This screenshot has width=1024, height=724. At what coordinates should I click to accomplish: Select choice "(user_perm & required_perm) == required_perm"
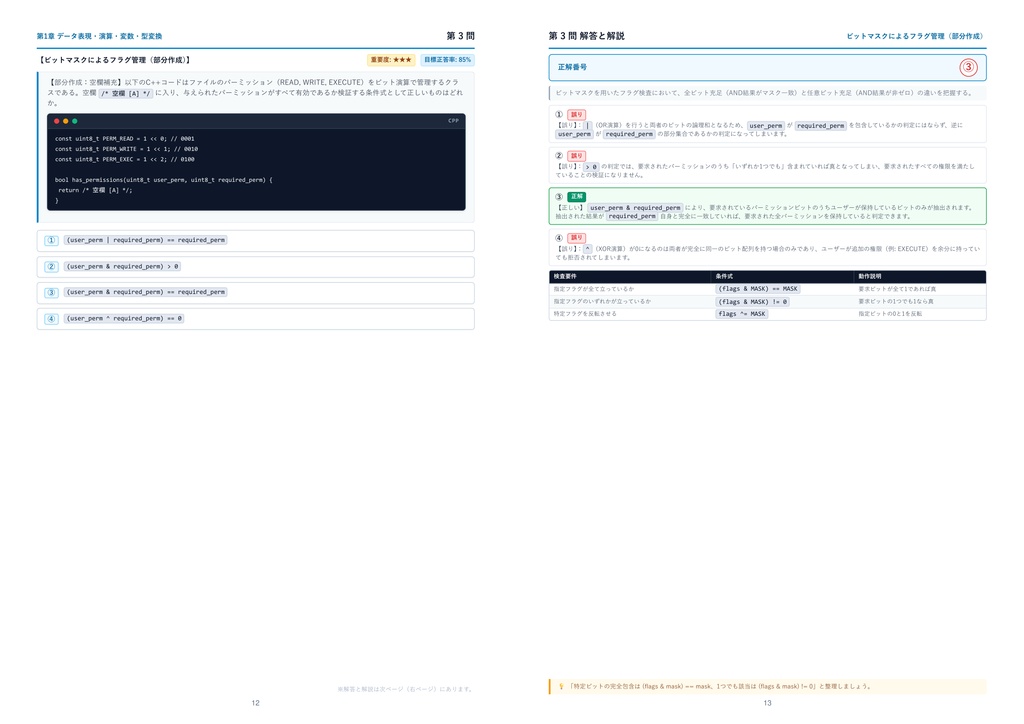click(255, 292)
